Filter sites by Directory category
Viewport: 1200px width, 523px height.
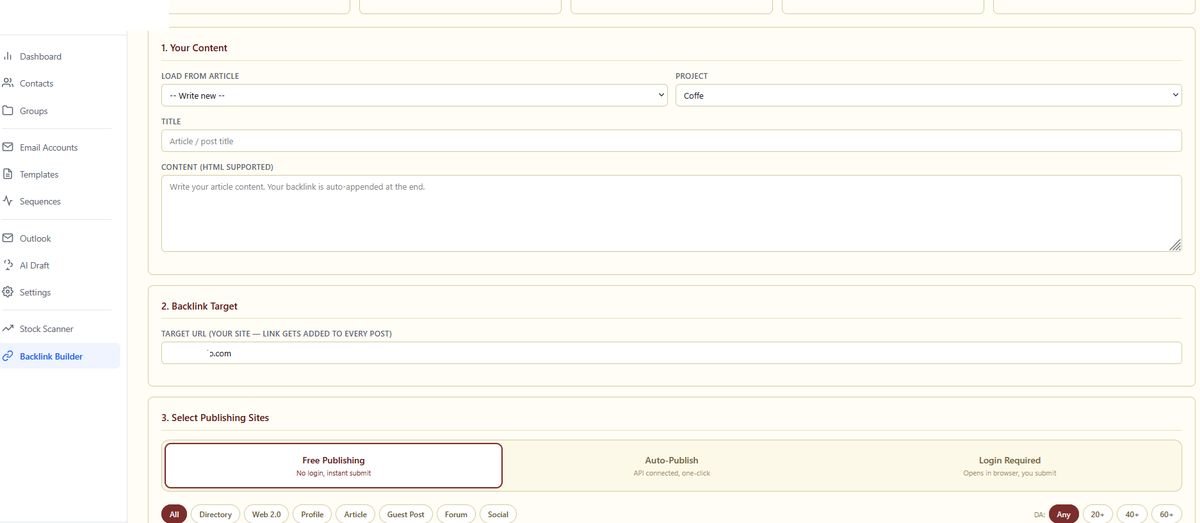tap(215, 514)
